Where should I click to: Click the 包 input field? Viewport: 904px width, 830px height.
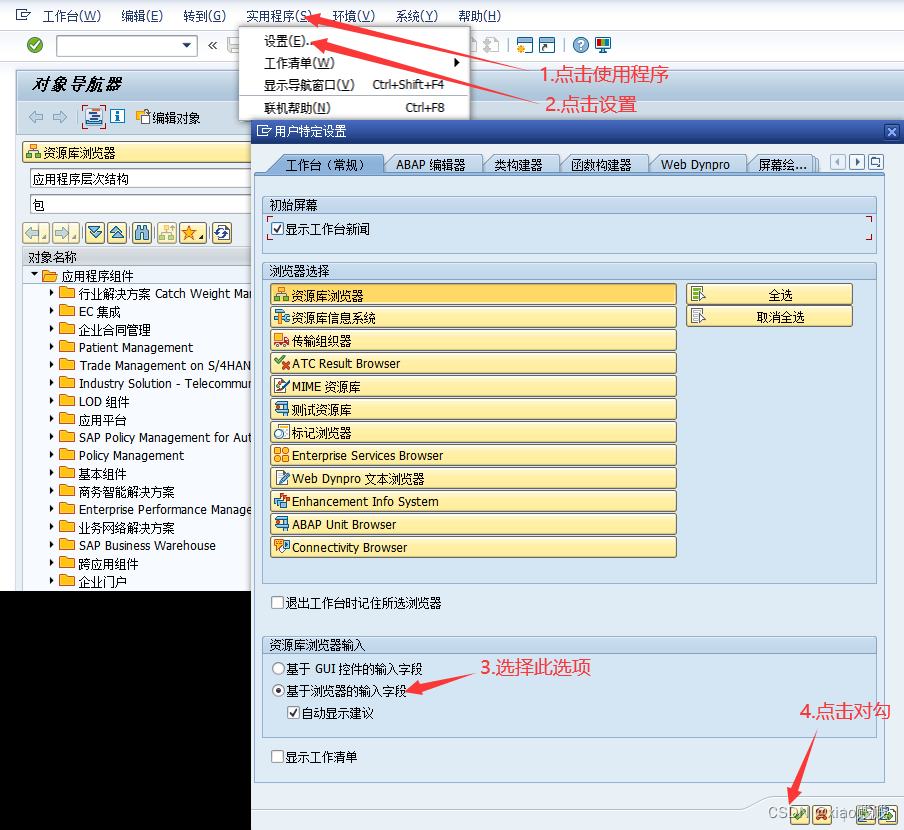pos(141,205)
